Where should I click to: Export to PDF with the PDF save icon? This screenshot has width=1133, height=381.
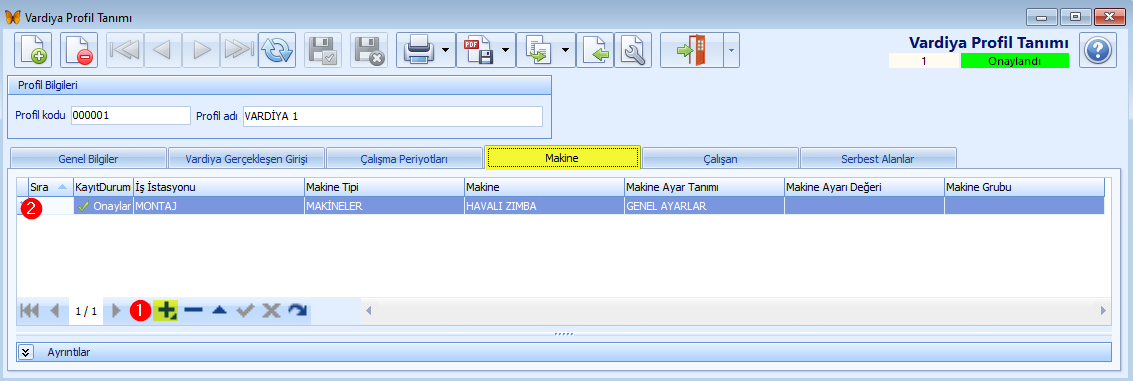(478, 51)
